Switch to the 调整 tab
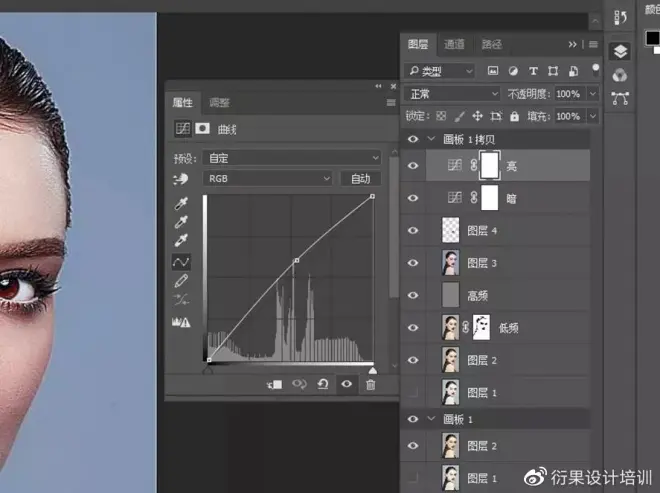 click(219, 102)
